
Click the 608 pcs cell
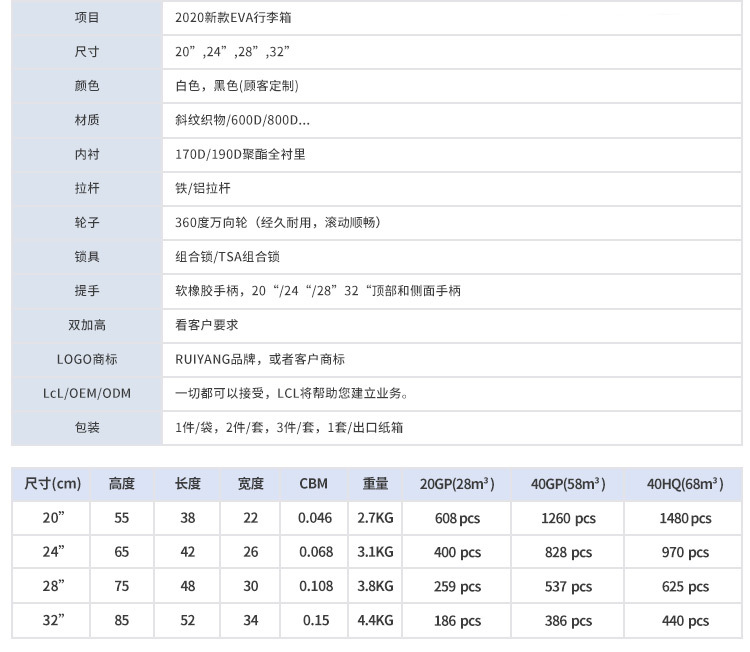coord(457,519)
